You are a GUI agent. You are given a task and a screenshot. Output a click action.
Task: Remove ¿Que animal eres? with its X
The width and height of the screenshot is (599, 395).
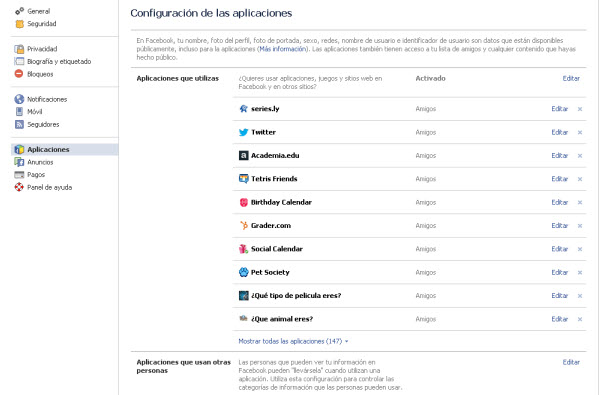pos(580,319)
